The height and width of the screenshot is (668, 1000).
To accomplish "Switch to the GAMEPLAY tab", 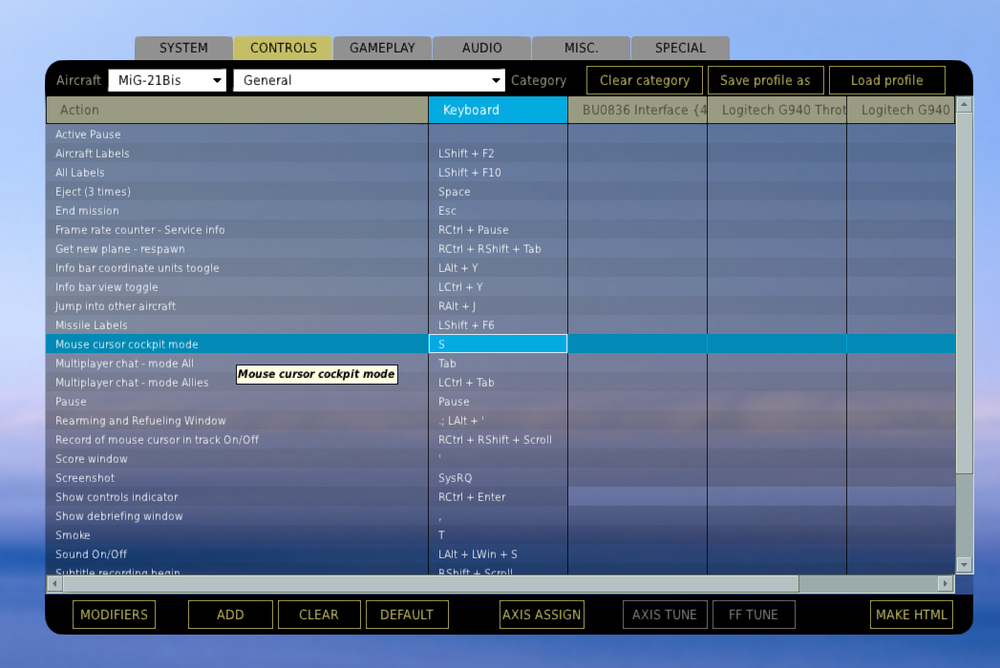I will click(x=382, y=48).
